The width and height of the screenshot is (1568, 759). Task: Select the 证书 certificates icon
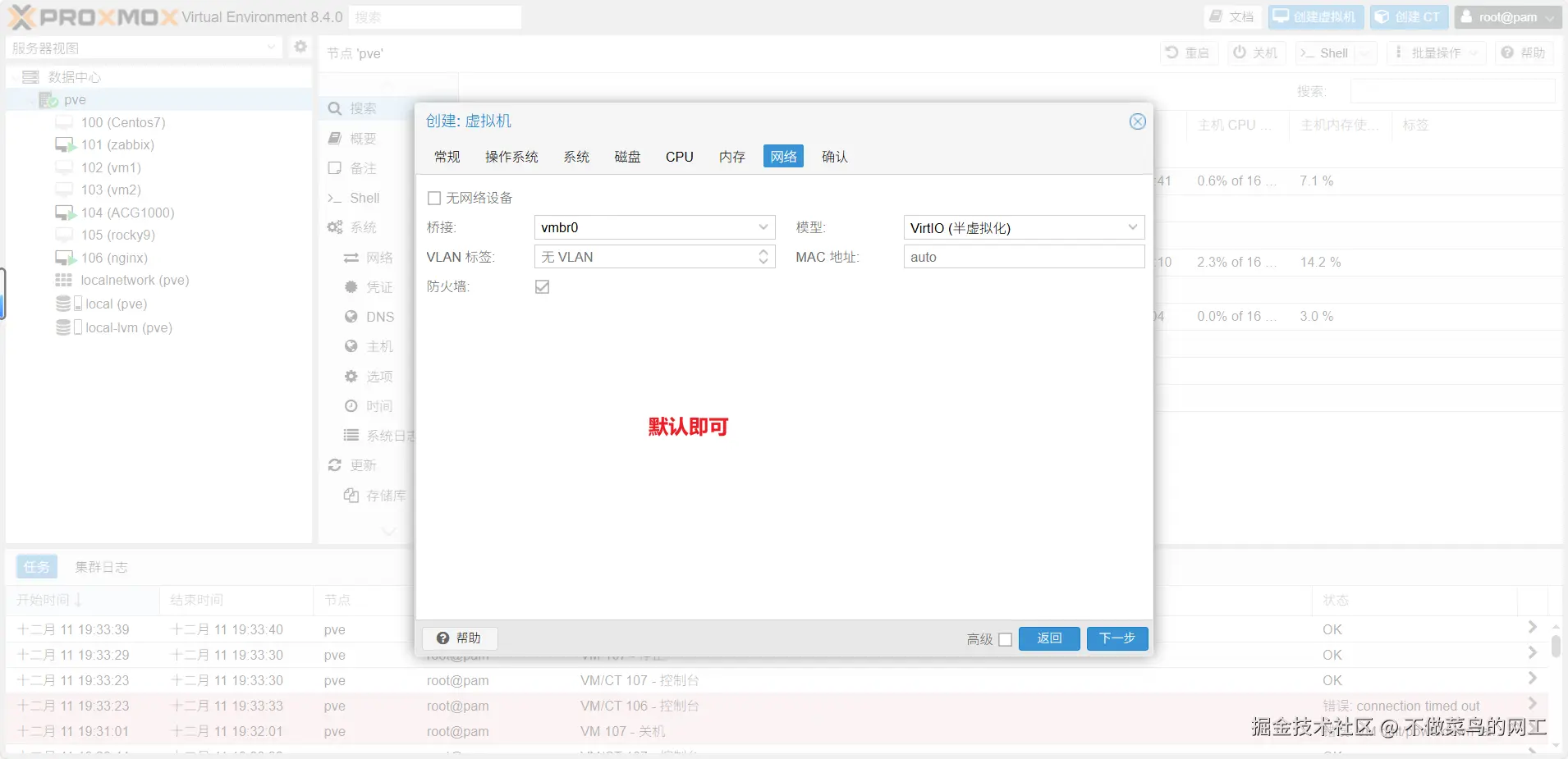click(351, 286)
